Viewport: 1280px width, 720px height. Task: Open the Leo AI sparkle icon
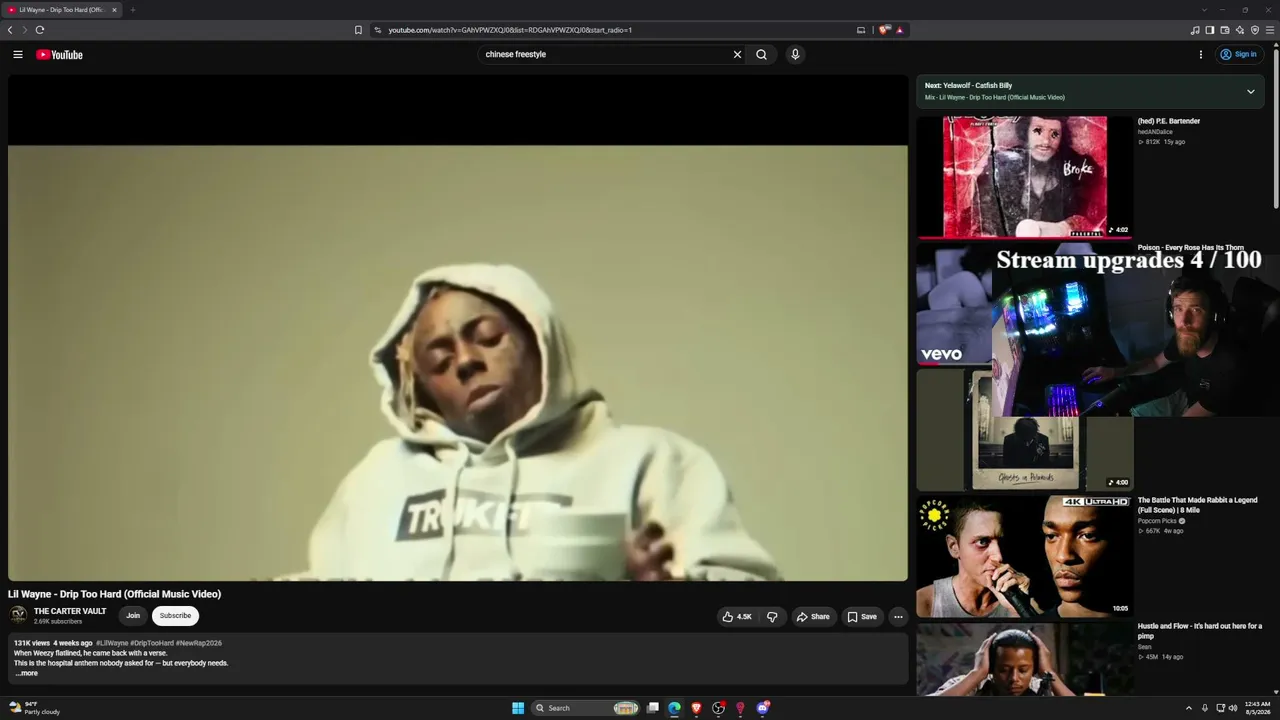(1240, 30)
